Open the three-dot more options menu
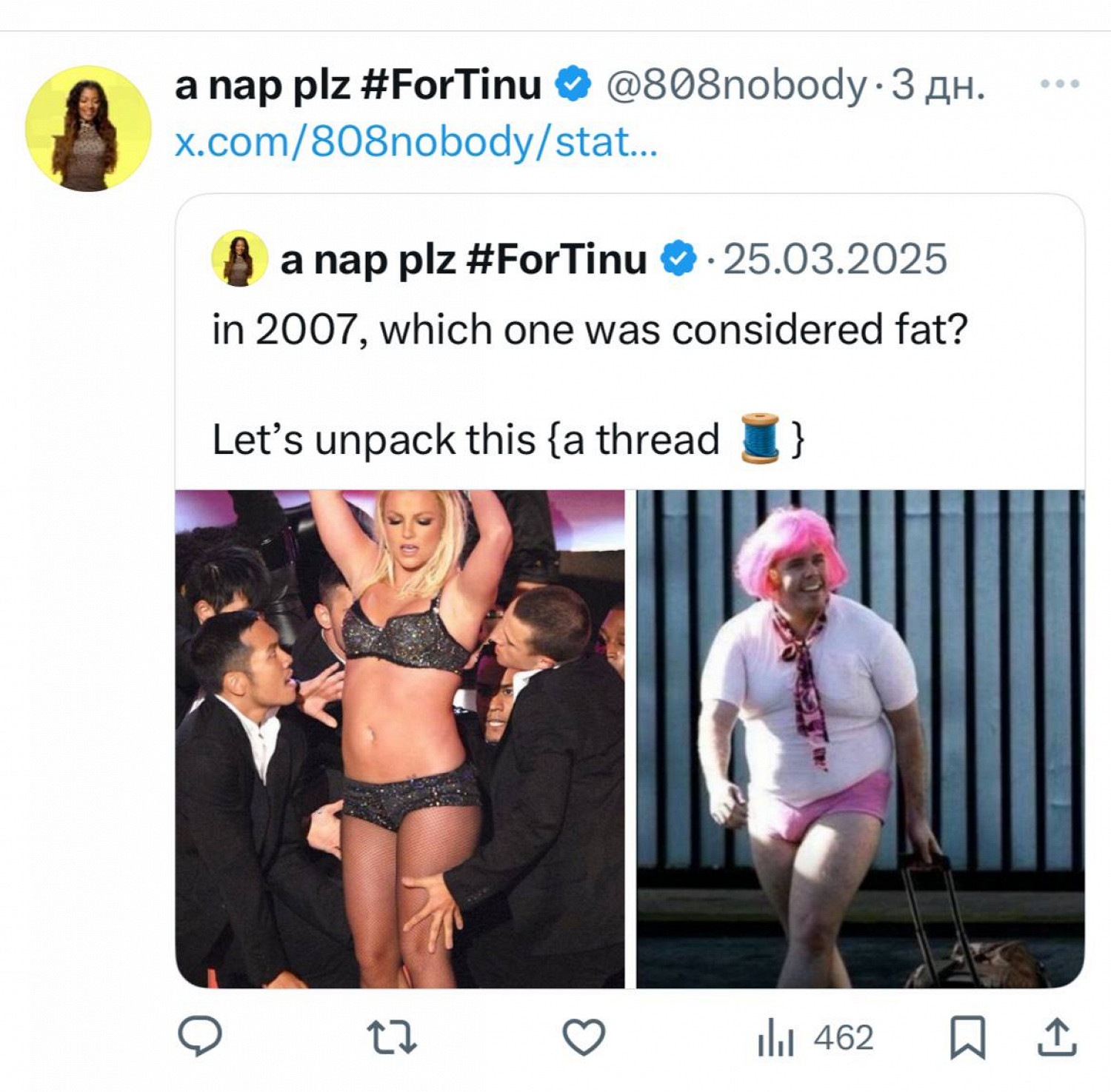The height and width of the screenshot is (1092, 1111). tap(1059, 84)
